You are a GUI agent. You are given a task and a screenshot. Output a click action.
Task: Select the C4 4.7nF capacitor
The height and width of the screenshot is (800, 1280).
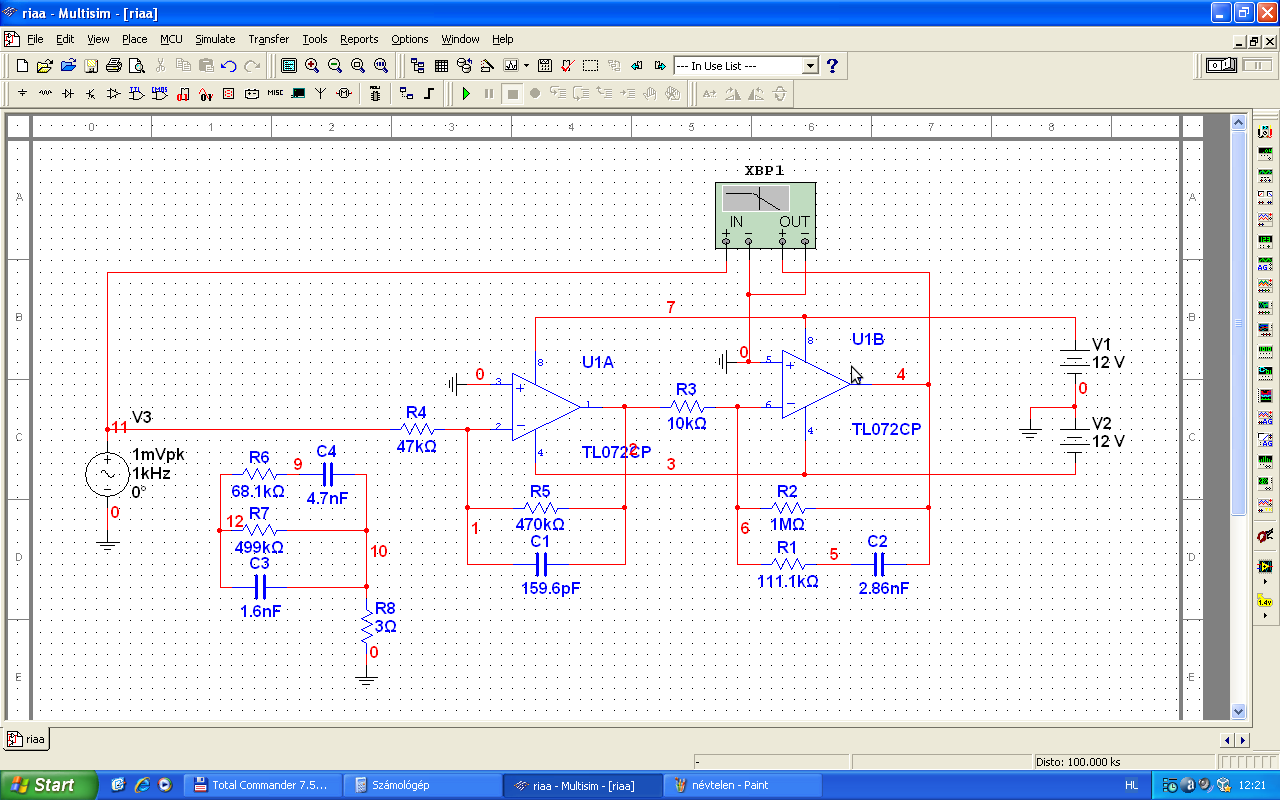[x=326, y=474]
